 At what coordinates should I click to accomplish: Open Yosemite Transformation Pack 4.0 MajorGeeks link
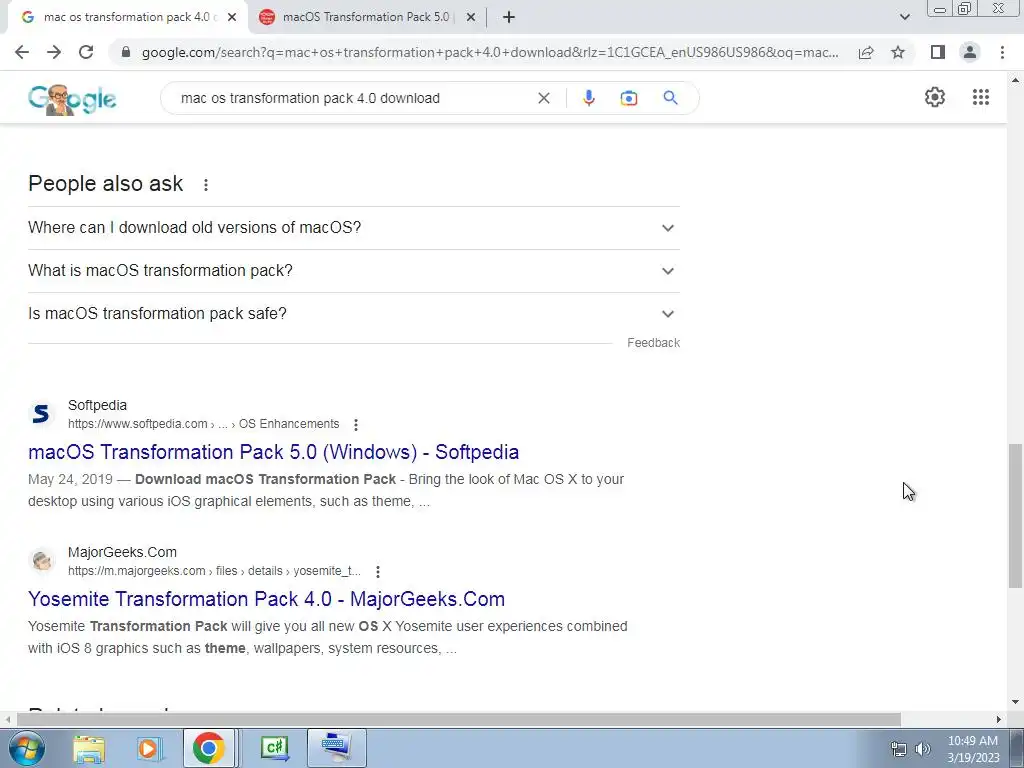point(266,599)
